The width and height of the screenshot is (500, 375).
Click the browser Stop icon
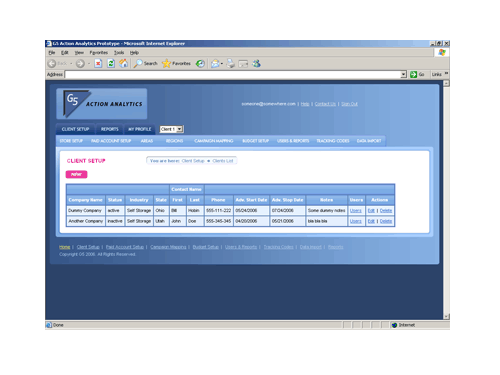pos(98,63)
